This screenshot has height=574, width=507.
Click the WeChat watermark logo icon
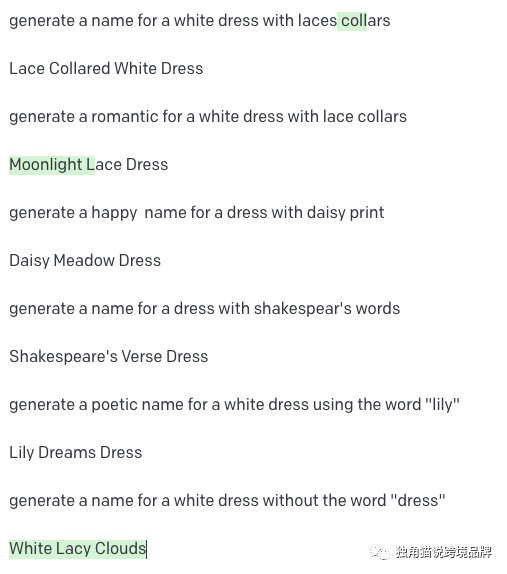click(380, 552)
